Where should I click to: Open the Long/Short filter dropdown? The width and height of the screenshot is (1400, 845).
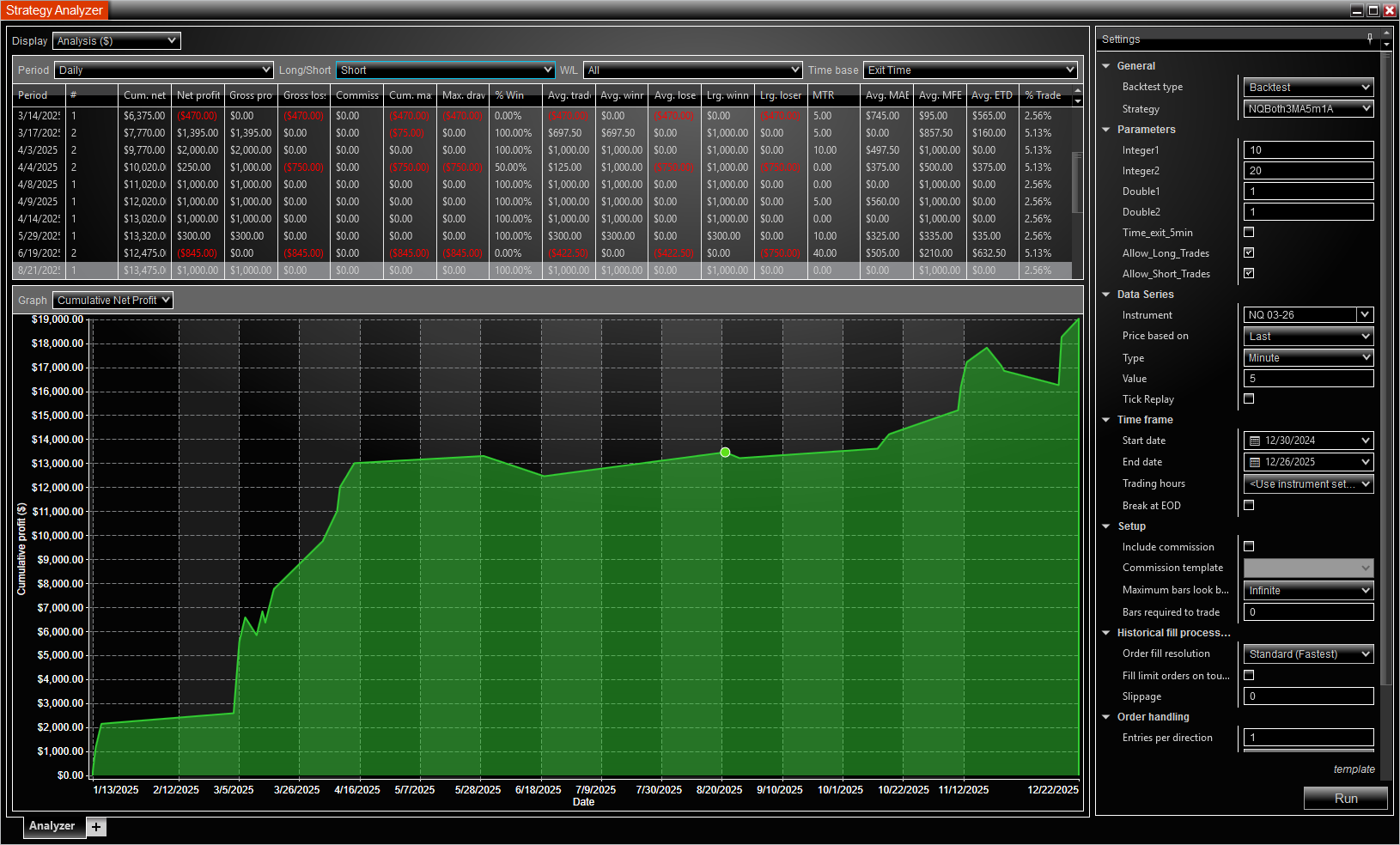445,70
